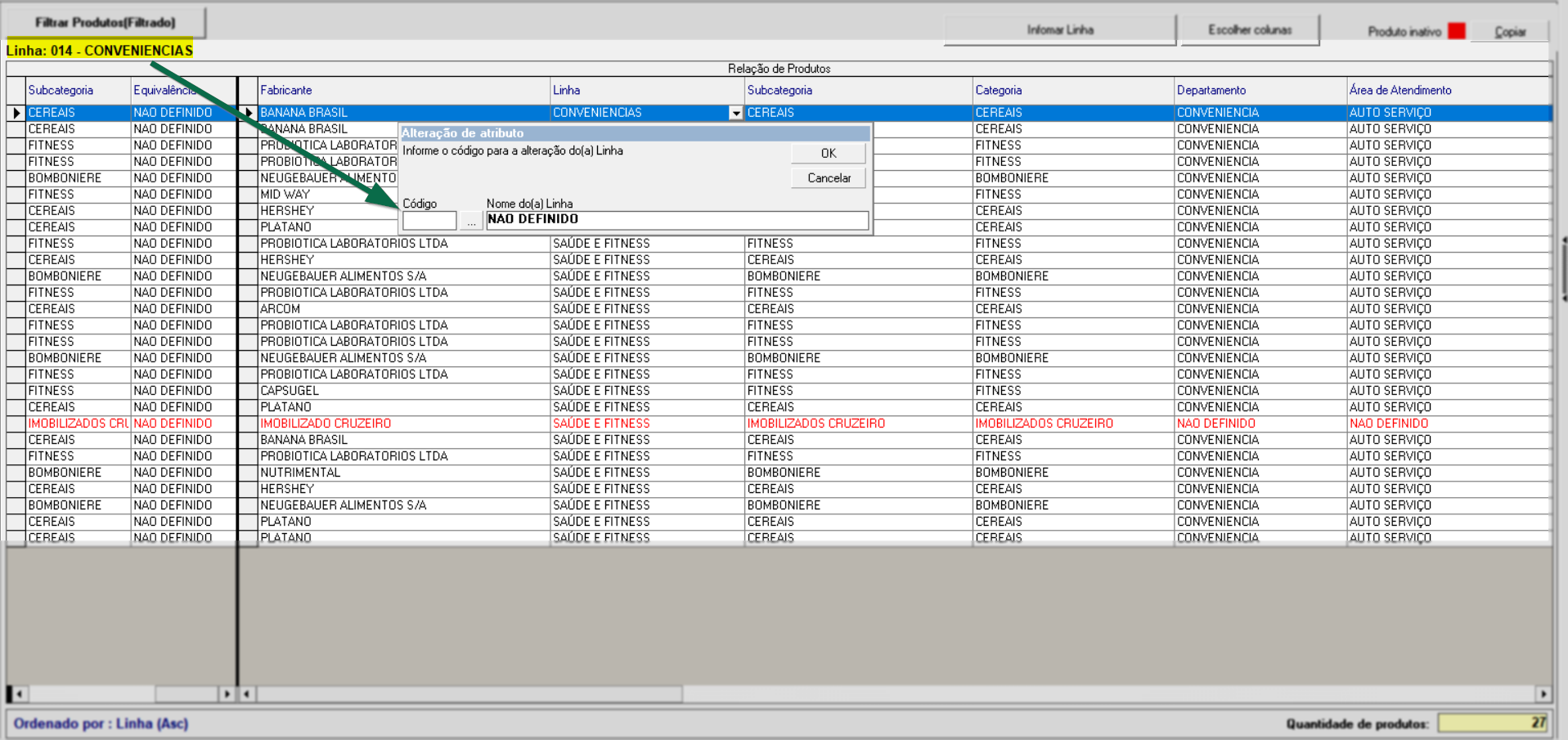This screenshot has height=740, width=1568.
Task: Sort by Fabricante column header
Action: [x=286, y=91]
